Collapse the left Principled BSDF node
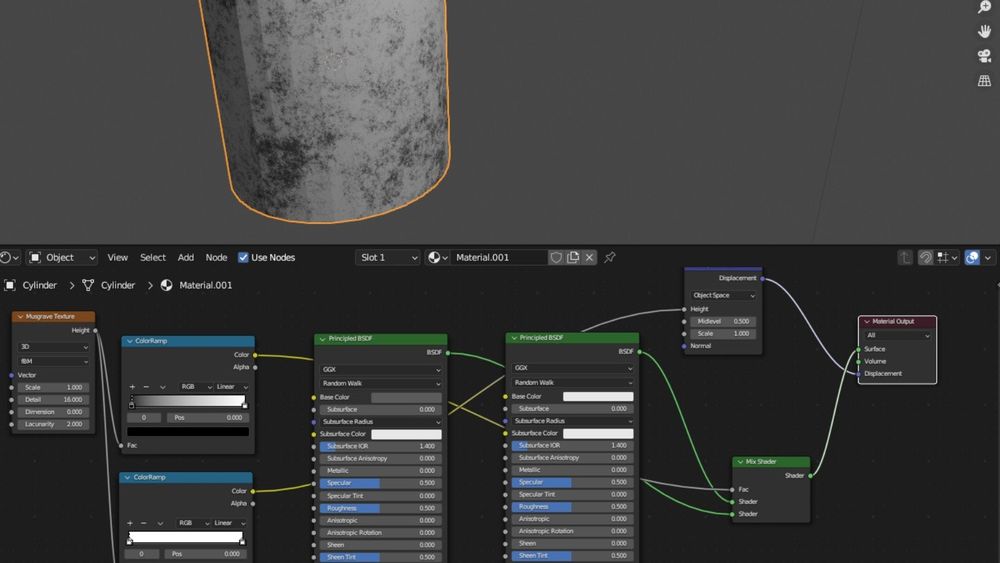 tap(322, 339)
